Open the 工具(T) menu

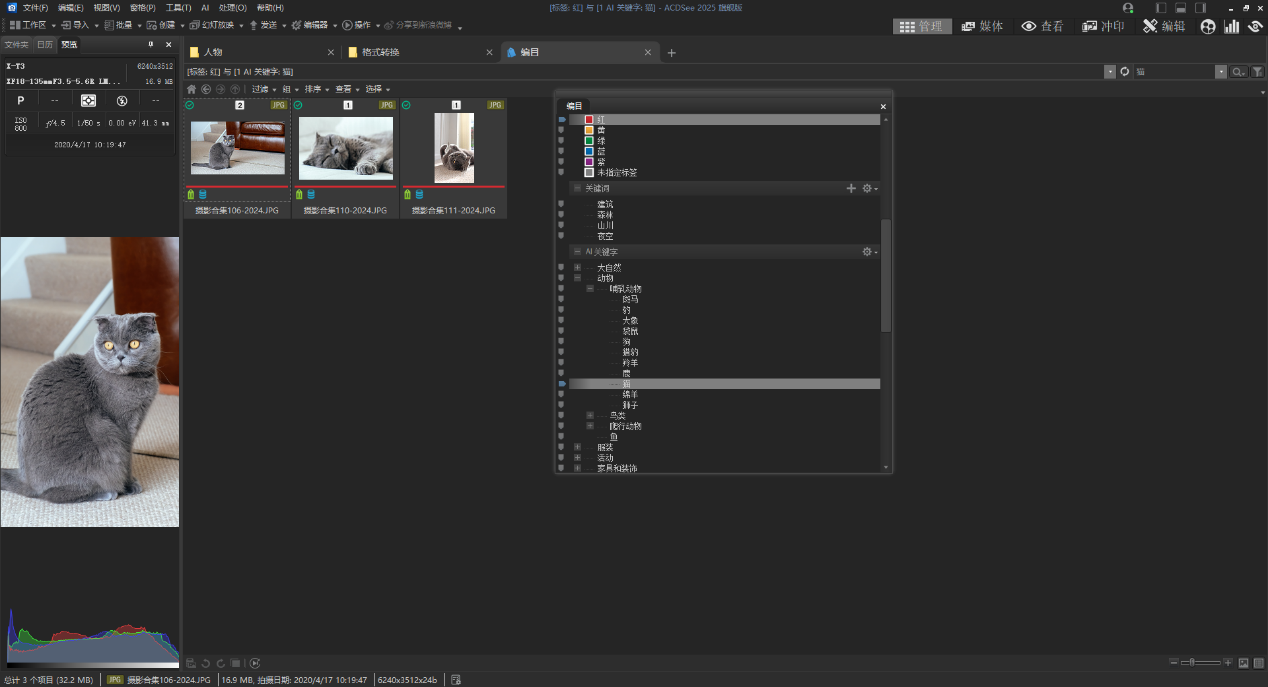(178, 8)
